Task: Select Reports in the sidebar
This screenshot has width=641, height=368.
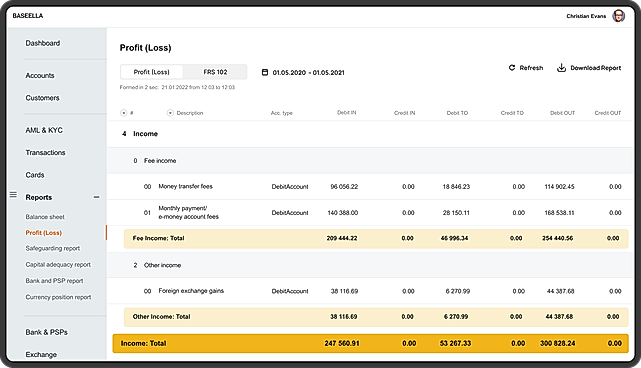Action: (x=38, y=197)
